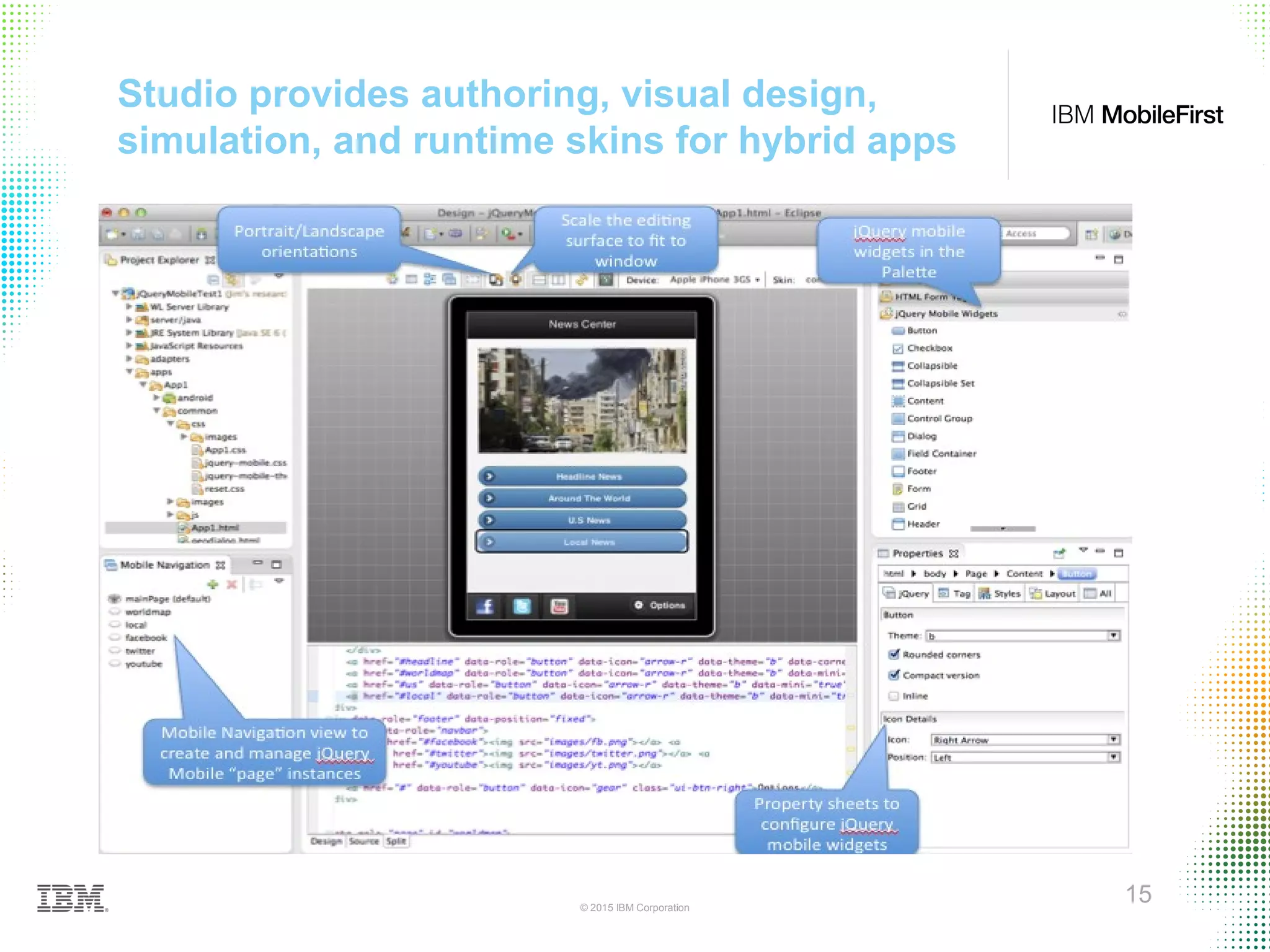Screen dimensions: 1270x952
Task: Click the Twitter icon in the app footer
Action: pos(522,606)
